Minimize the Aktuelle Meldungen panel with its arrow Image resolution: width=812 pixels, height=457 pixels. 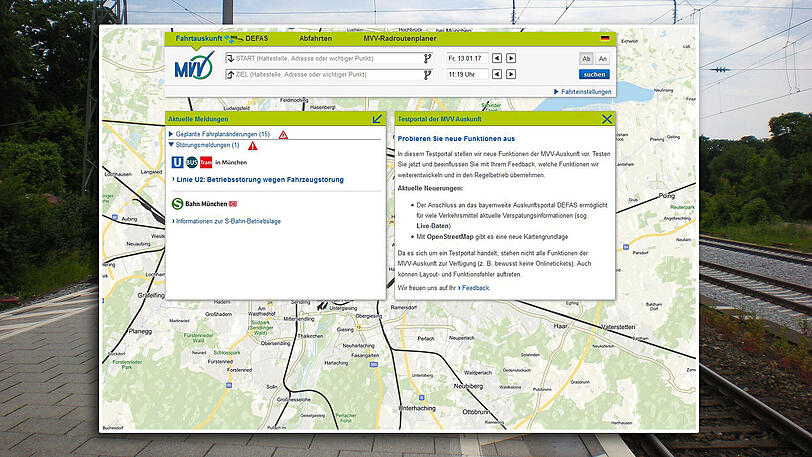(378, 119)
